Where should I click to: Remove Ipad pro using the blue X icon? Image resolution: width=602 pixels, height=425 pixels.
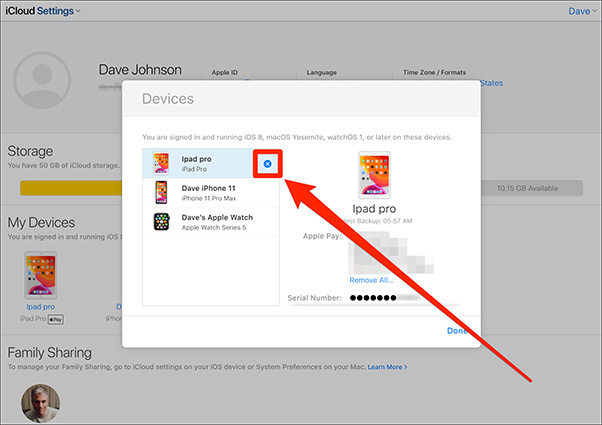[268, 164]
